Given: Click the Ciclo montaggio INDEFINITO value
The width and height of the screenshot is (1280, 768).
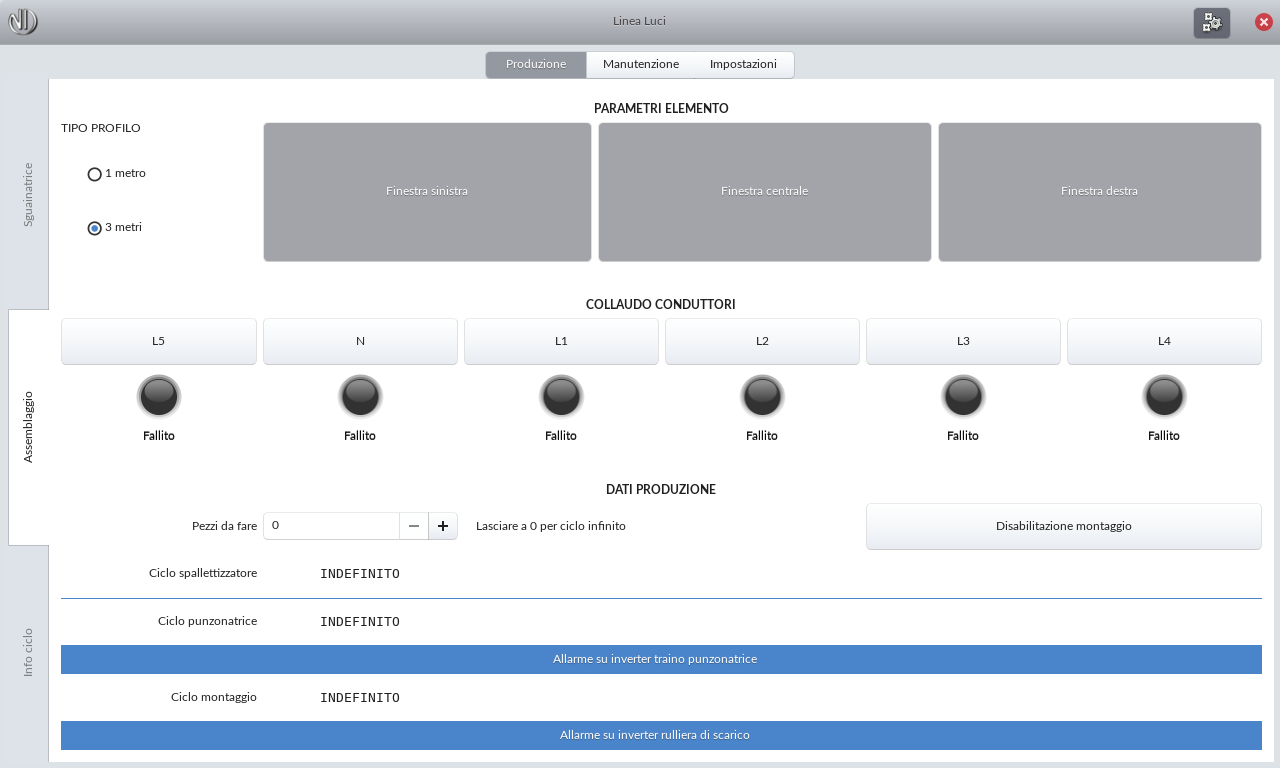Looking at the screenshot, I should pos(360,698).
